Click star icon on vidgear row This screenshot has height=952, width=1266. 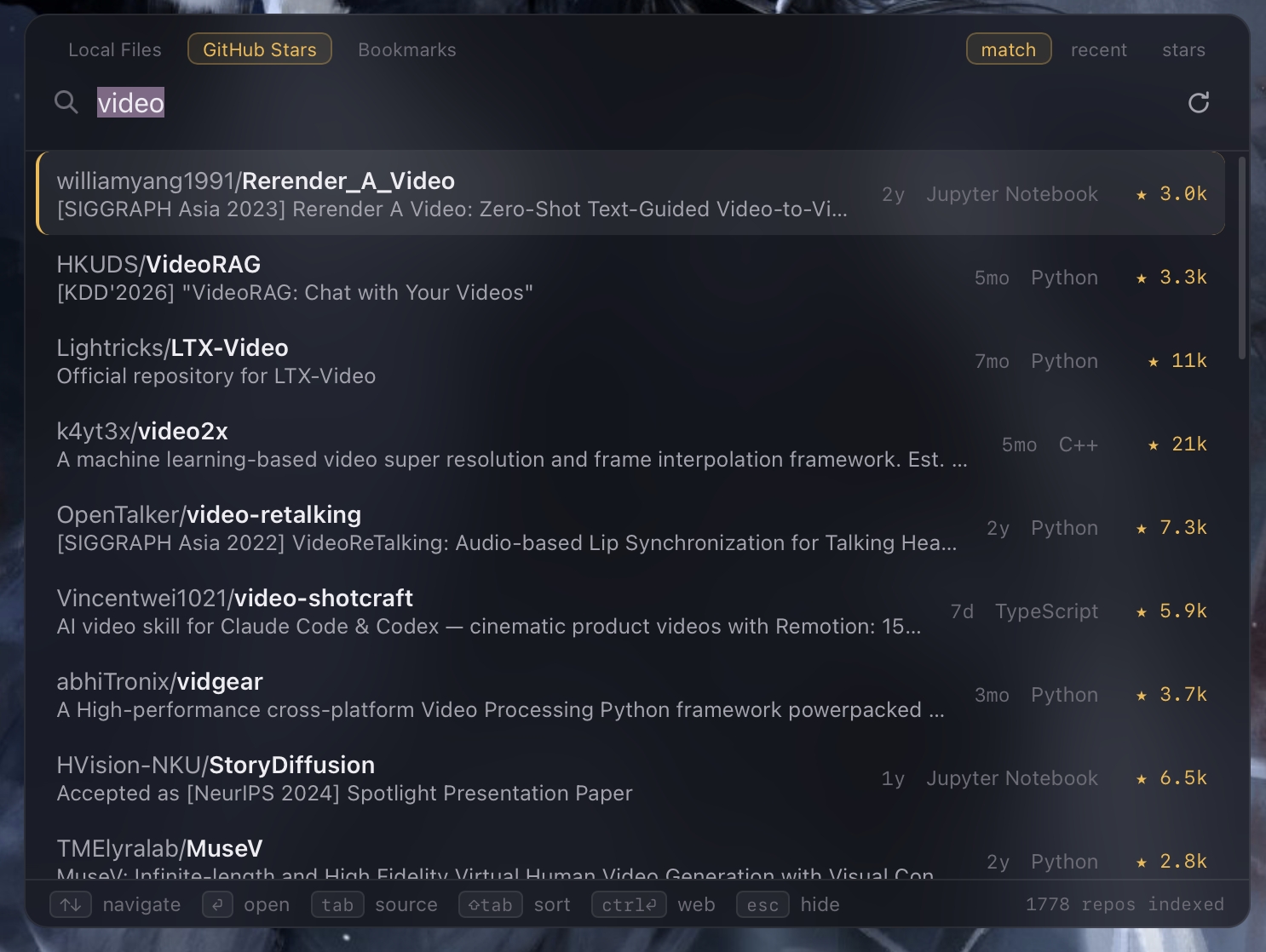coord(1142,695)
